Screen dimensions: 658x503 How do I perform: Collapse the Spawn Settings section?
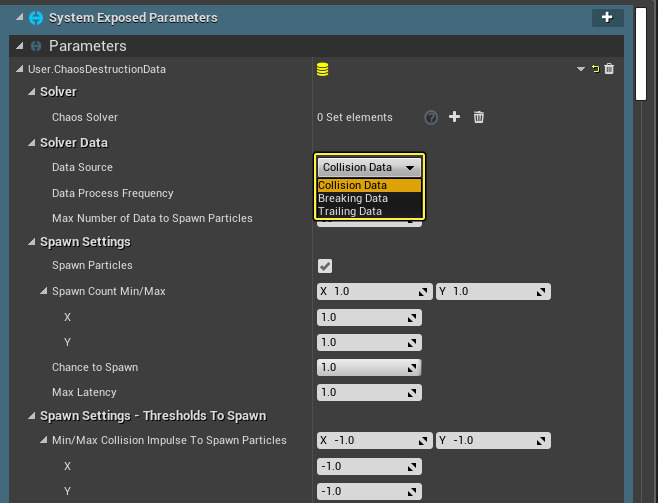[x=32, y=242]
